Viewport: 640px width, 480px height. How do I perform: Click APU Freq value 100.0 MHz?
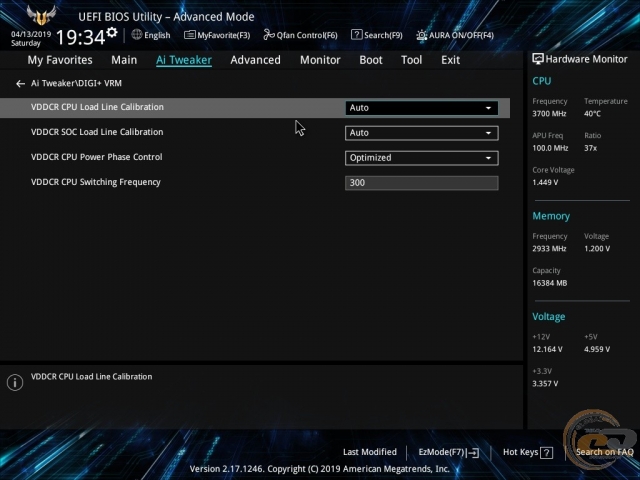(x=550, y=148)
